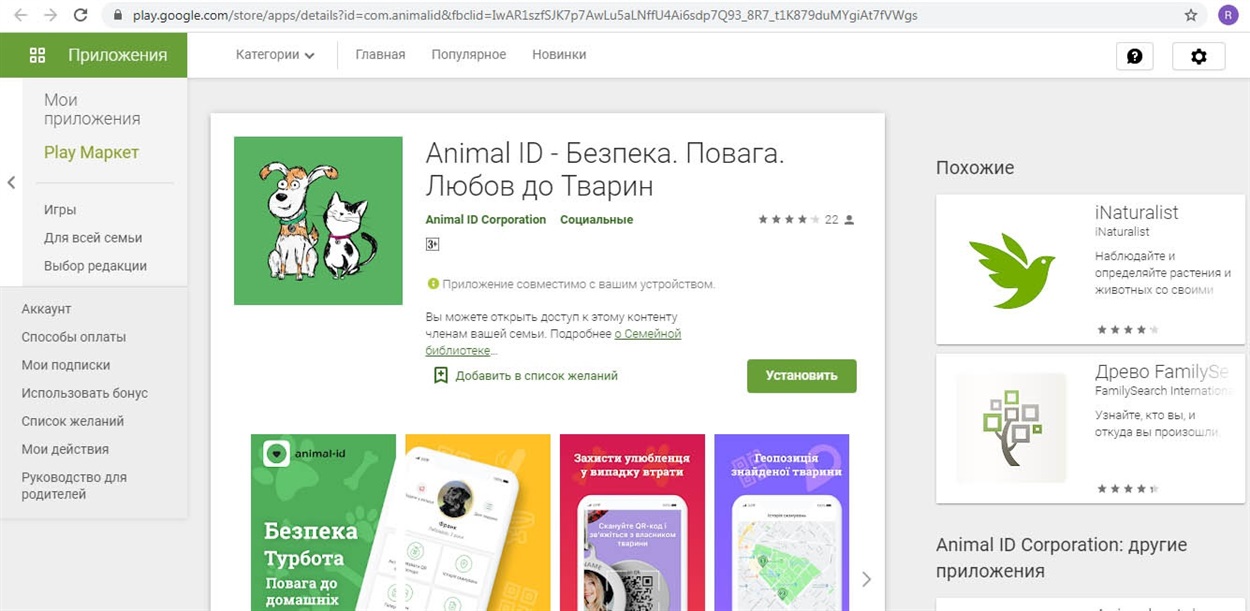Click the iNaturalist developer name text
Viewport: 1250px width, 611px height.
[x=1122, y=232]
